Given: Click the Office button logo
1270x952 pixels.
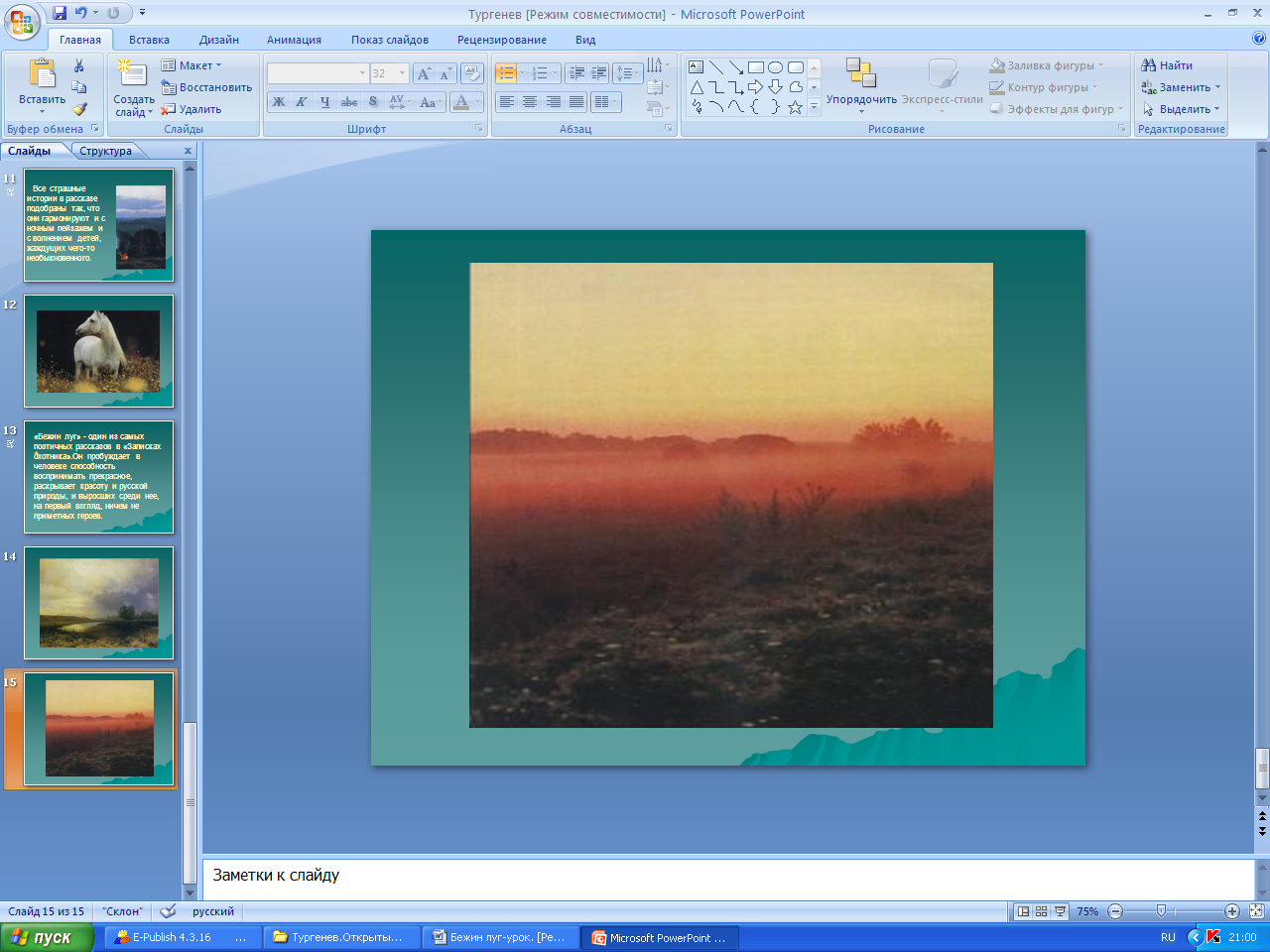Looking at the screenshot, I should click(x=22, y=22).
